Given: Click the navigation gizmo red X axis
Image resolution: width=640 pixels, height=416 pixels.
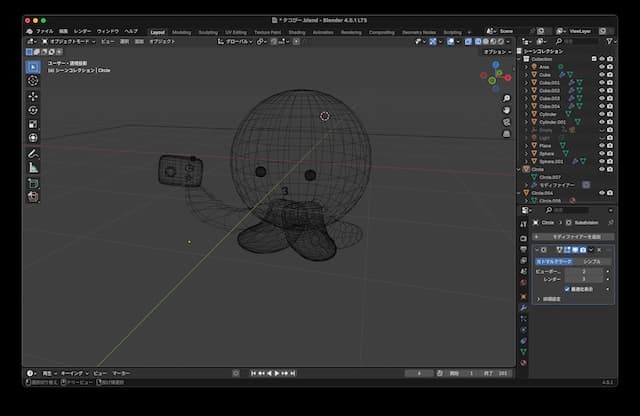Looking at the screenshot, I should [x=508, y=77].
